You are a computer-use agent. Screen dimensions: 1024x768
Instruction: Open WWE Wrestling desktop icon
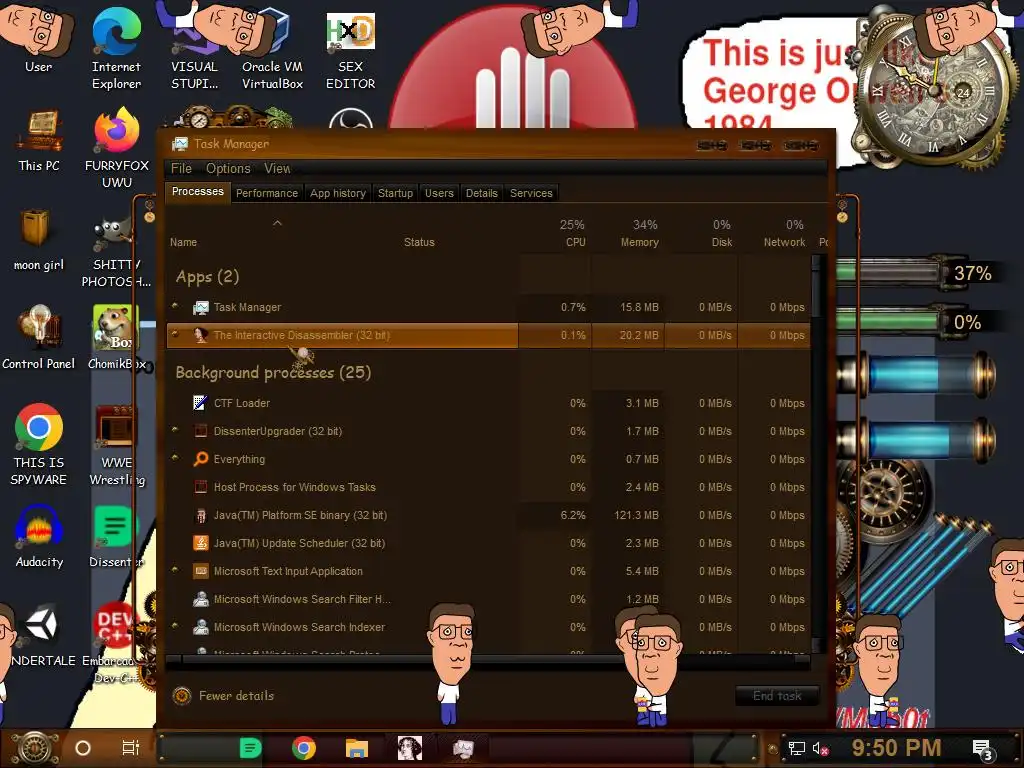click(117, 445)
